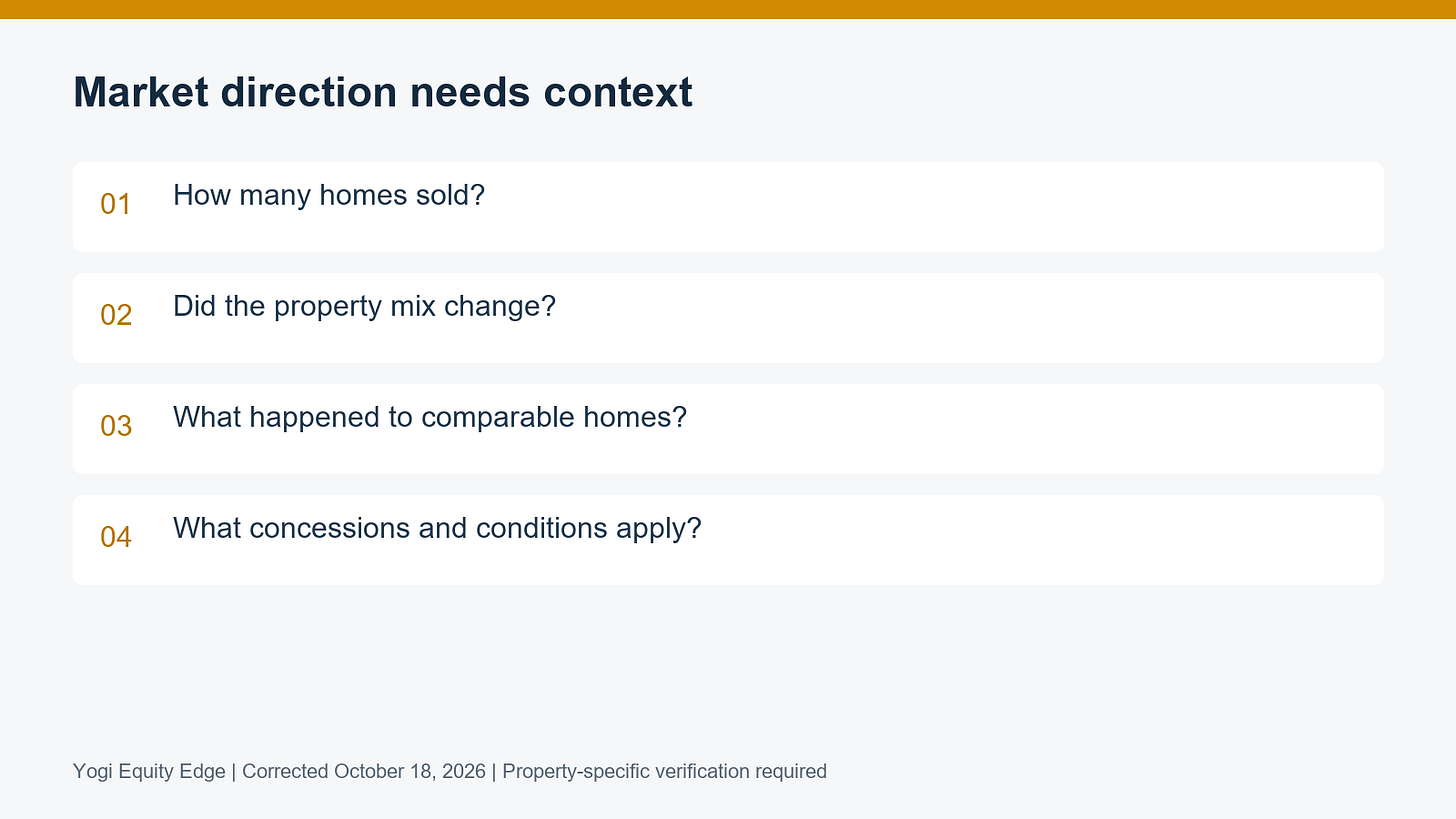Click the slide title 'Market direction needs context'
Viewport: 1456px width, 819px height.
point(383,92)
